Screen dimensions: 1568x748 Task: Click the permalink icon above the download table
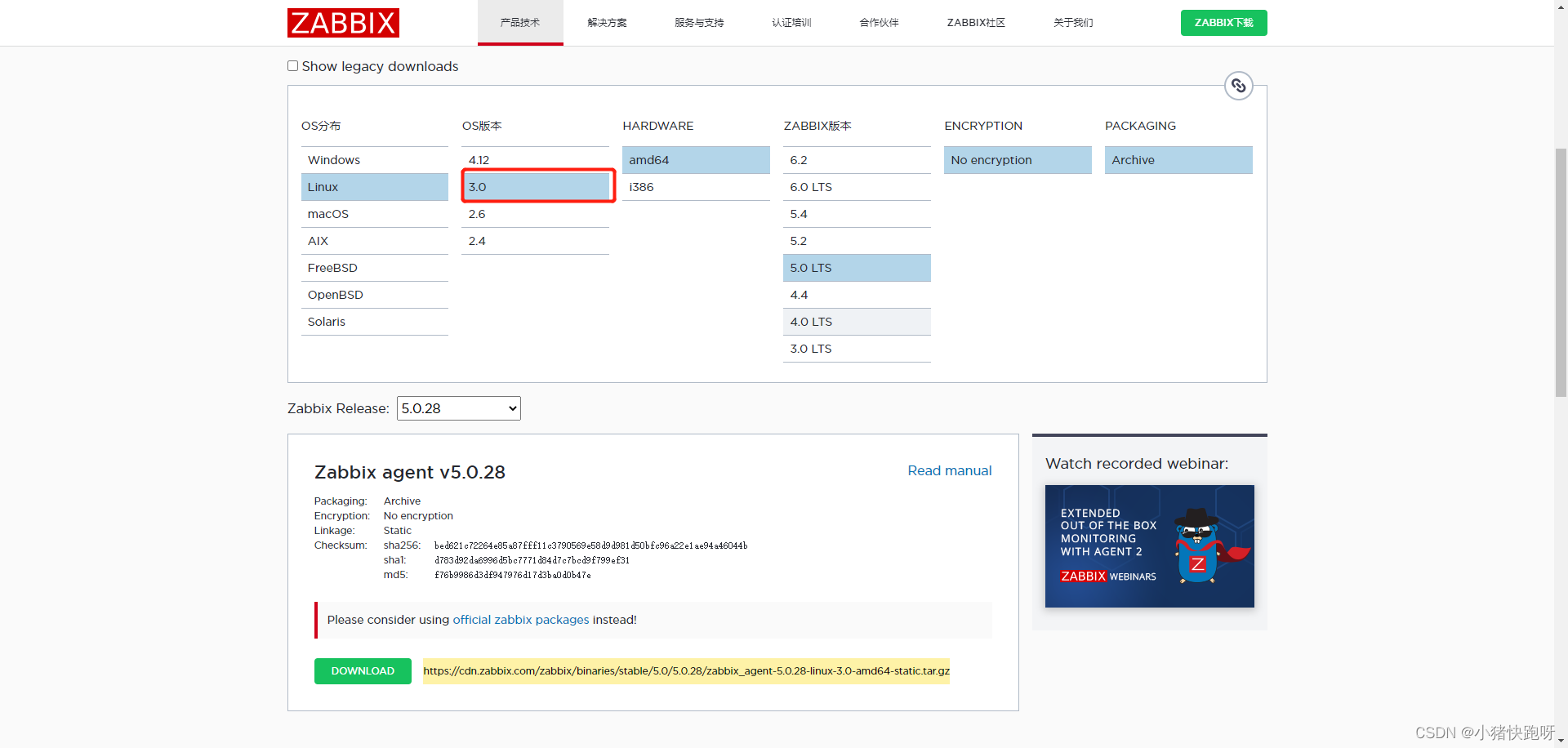click(x=1238, y=85)
